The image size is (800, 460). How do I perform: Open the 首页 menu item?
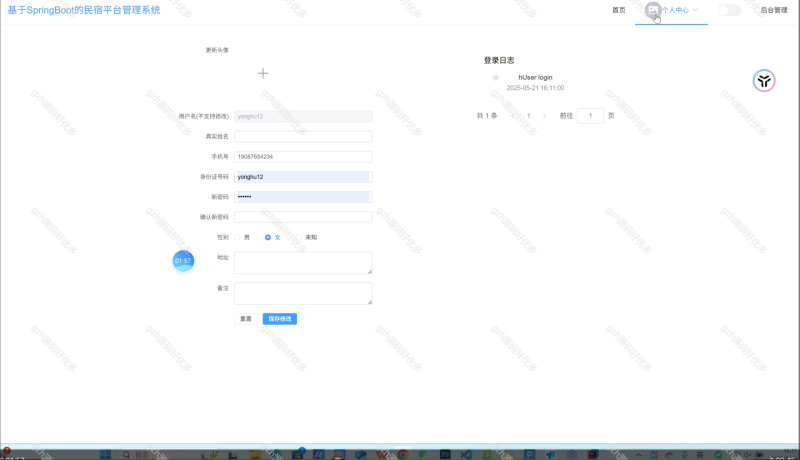tap(618, 10)
